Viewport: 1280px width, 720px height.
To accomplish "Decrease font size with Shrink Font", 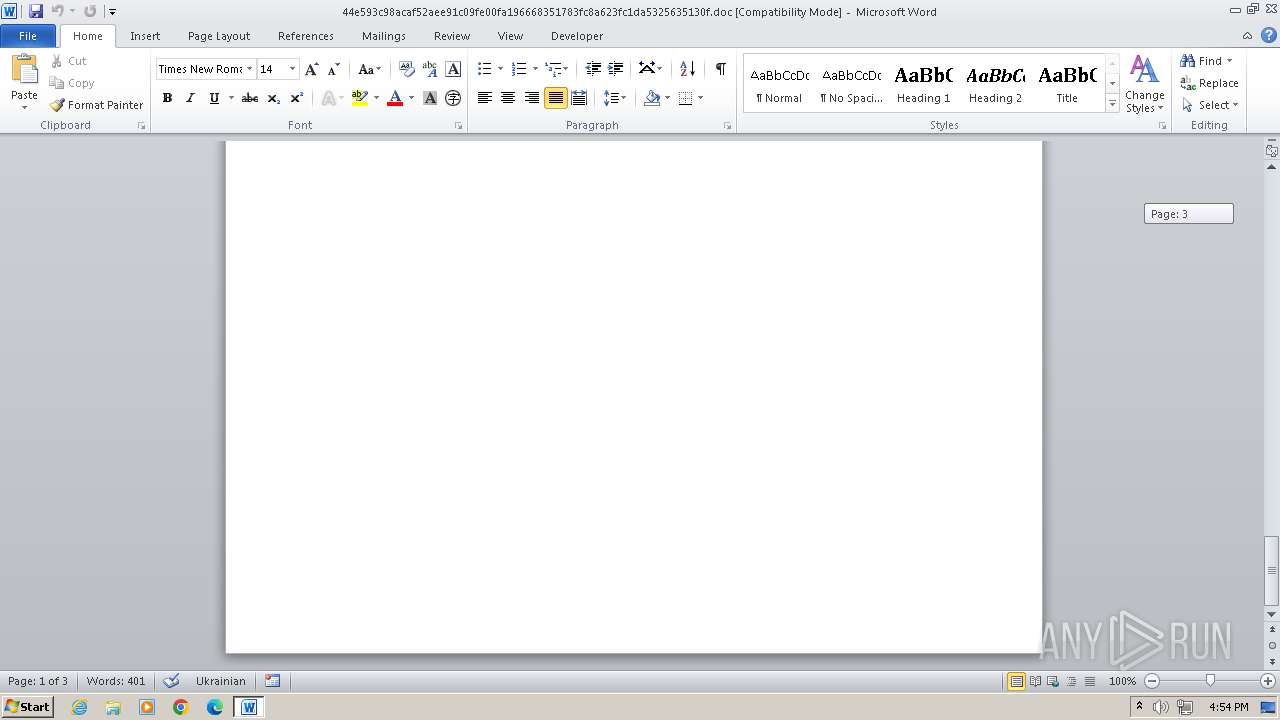I will pos(334,69).
